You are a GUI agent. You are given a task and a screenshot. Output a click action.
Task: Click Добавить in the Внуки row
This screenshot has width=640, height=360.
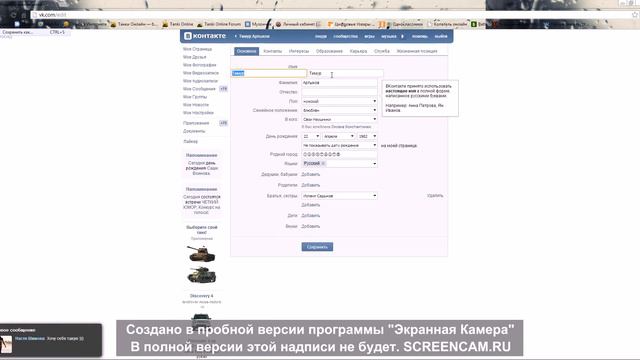tap(311, 226)
